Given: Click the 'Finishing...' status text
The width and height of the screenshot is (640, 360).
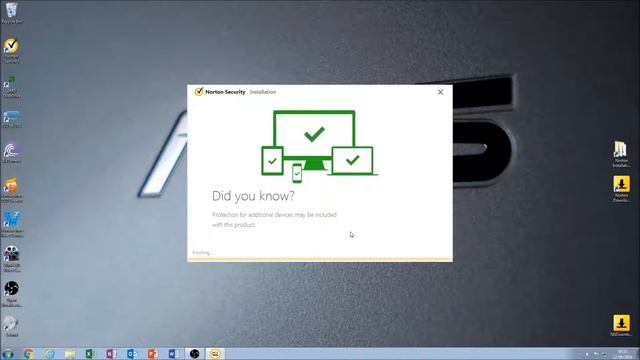Looking at the screenshot, I should (x=202, y=253).
